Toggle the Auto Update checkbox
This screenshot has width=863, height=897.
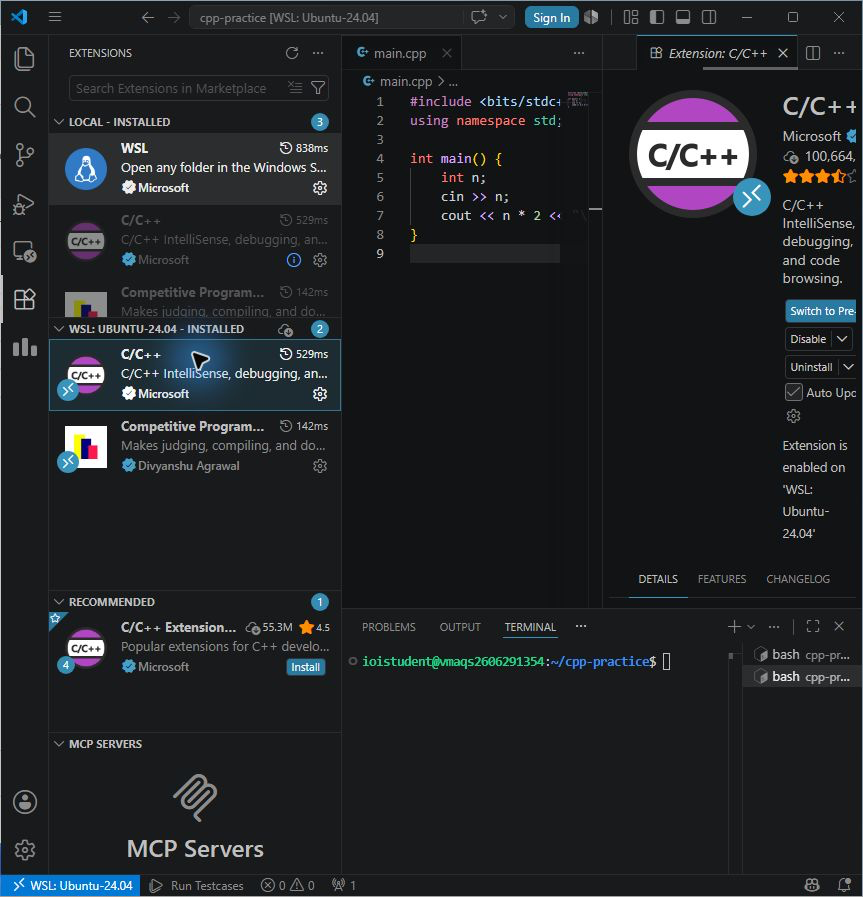793,392
